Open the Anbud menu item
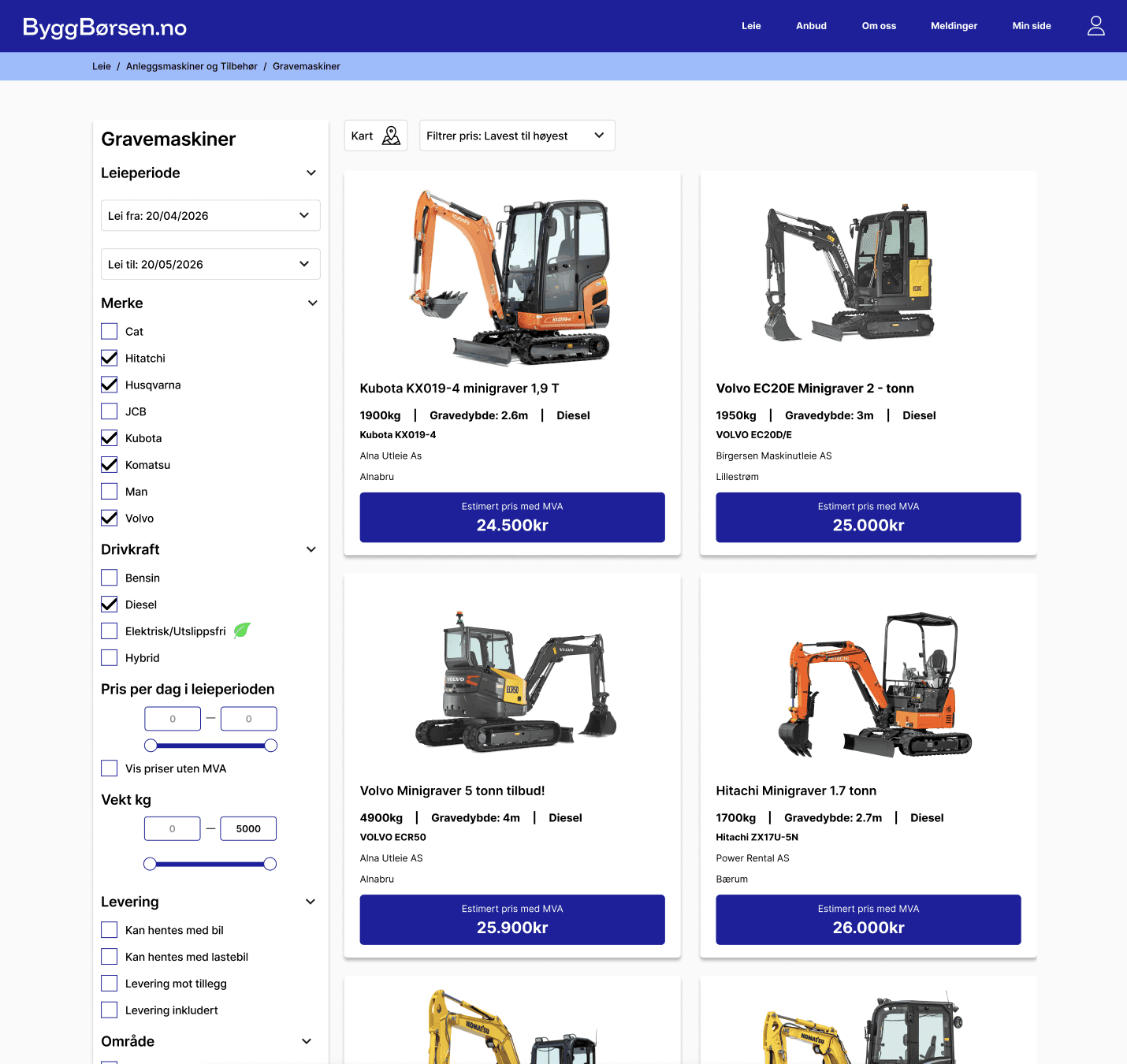This screenshot has height=1064, width=1127. pyautogui.click(x=811, y=26)
